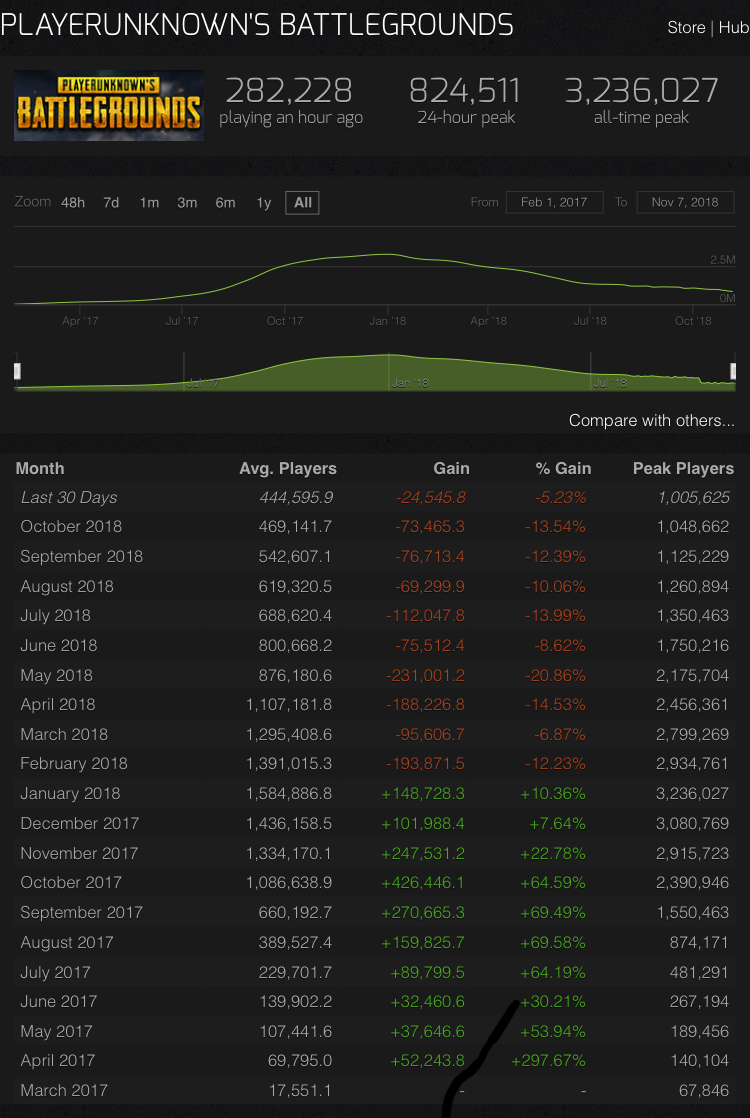
Task: Set chart zoom to 3m
Action: [187, 202]
